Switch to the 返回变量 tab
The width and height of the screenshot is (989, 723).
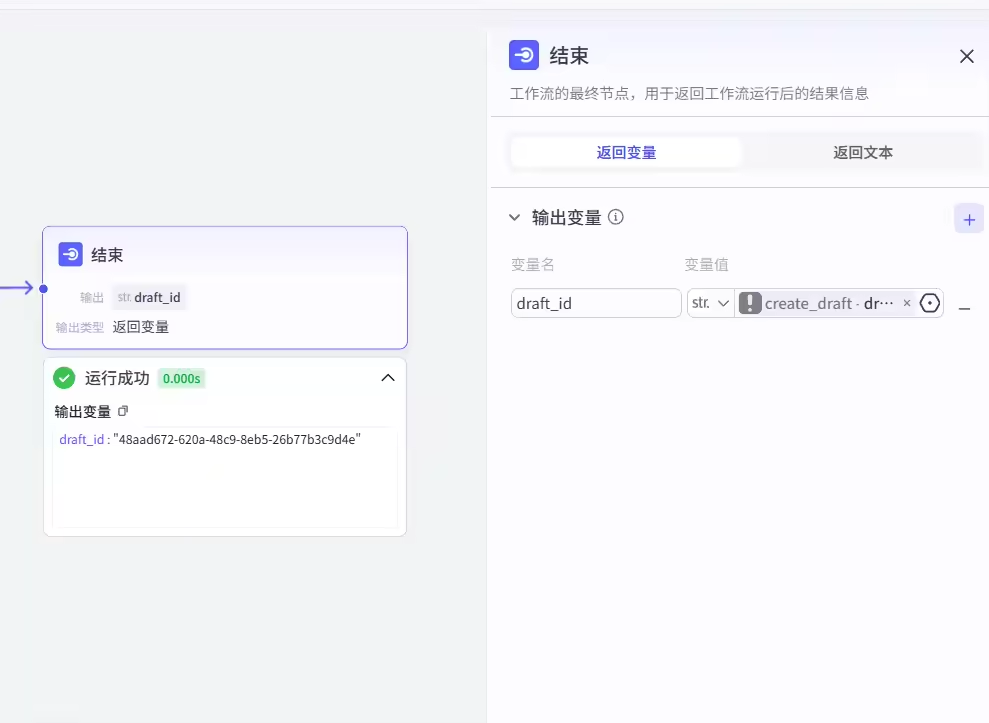(626, 153)
